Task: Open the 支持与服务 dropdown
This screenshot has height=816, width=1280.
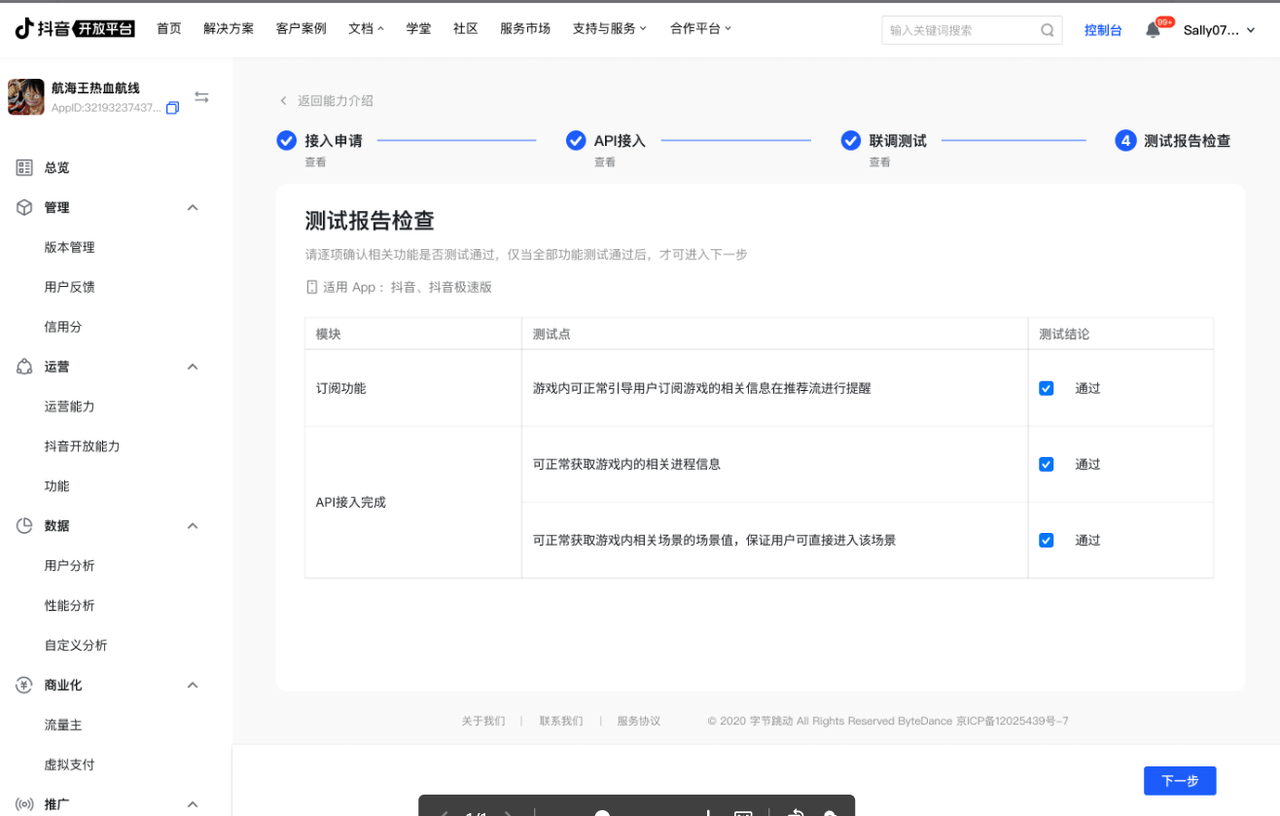Action: coord(609,29)
